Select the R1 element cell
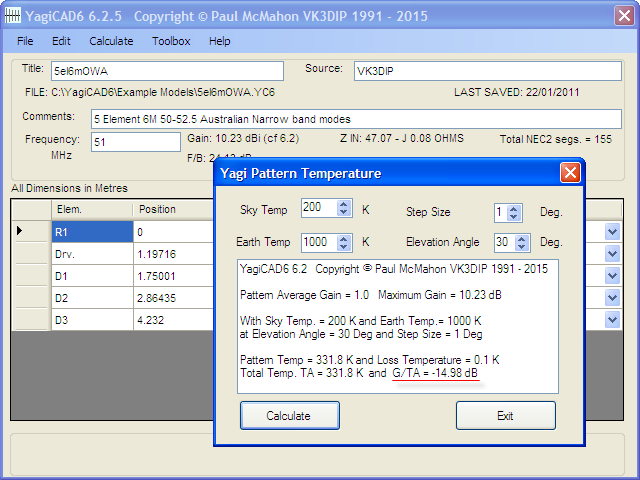This screenshot has height=480, width=640. (93, 232)
